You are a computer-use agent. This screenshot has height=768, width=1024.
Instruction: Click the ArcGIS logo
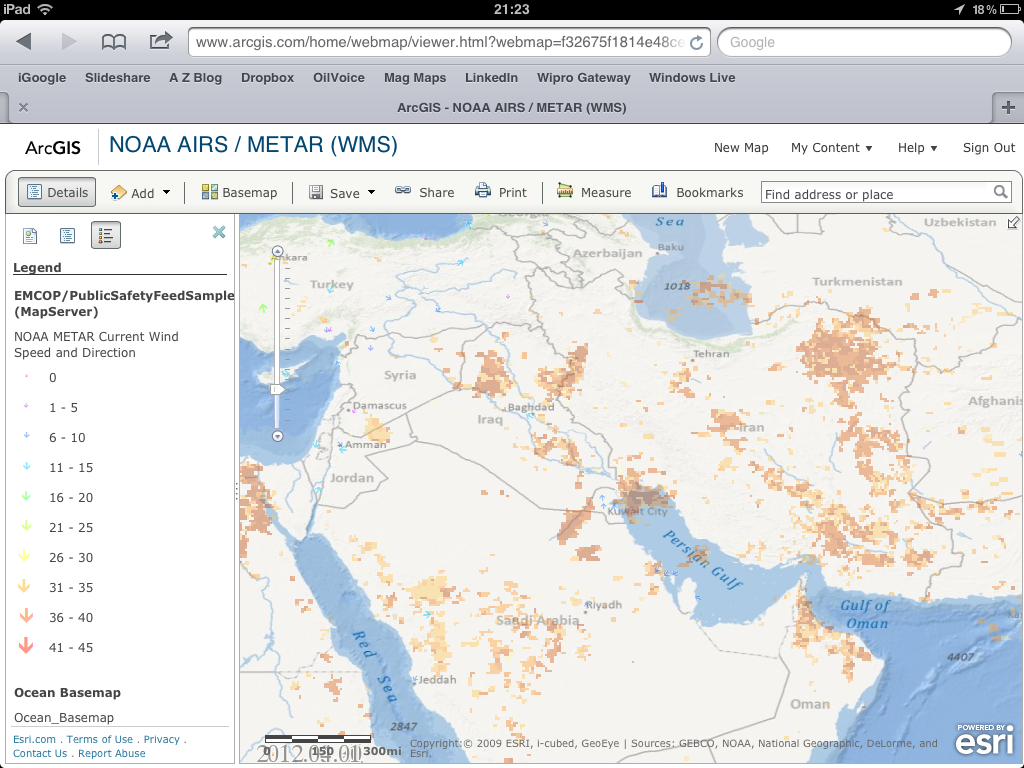point(53,147)
